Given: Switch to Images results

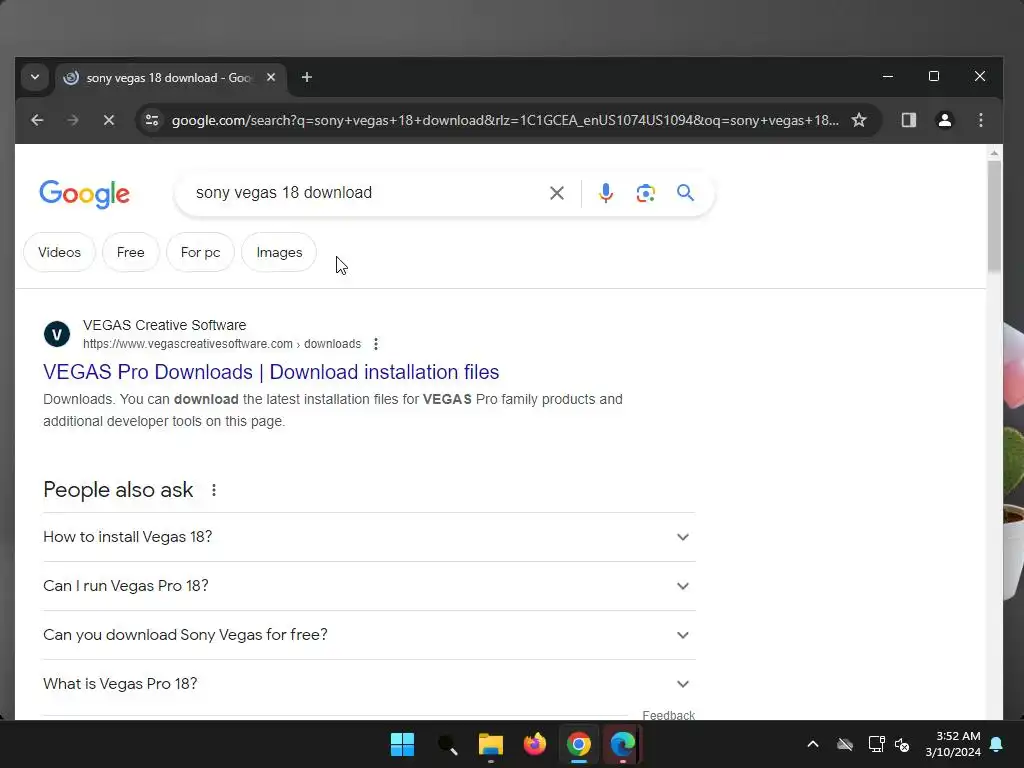Looking at the screenshot, I should pyautogui.click(x=280, y=252).
